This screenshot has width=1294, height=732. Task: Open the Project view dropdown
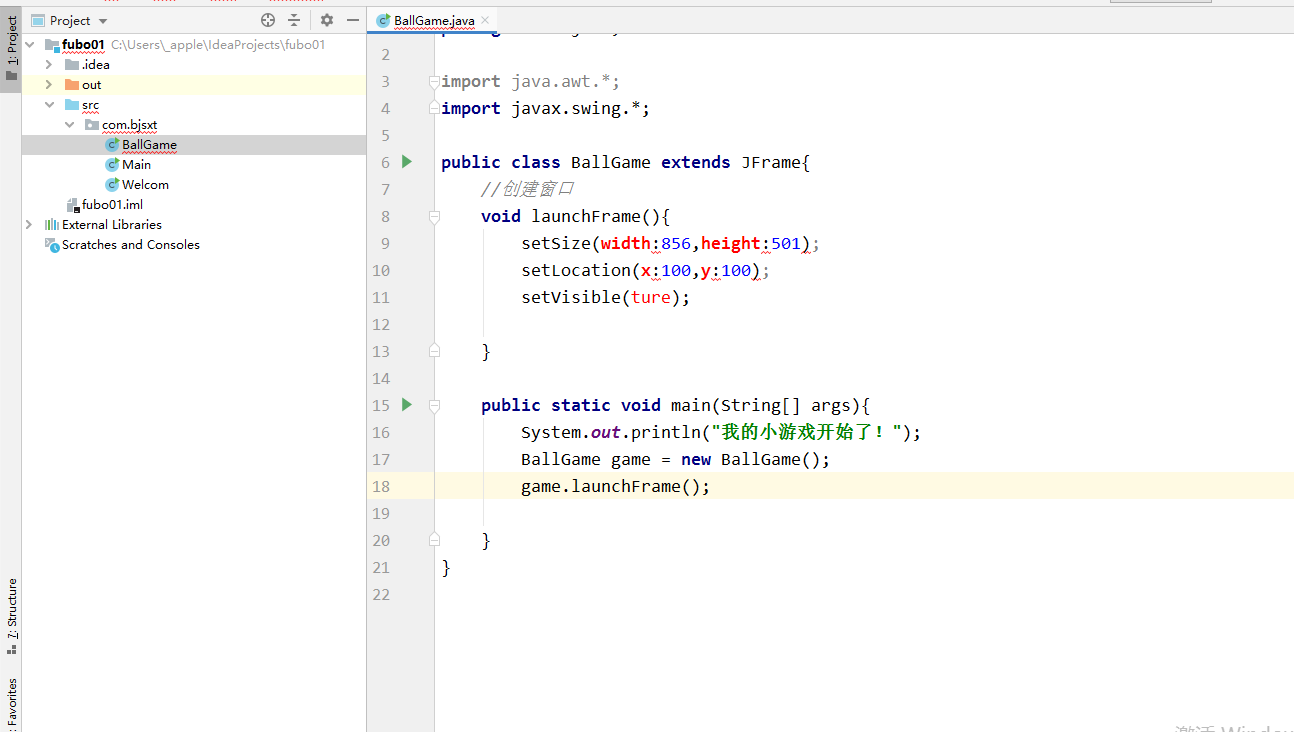[x=103, y=21]
